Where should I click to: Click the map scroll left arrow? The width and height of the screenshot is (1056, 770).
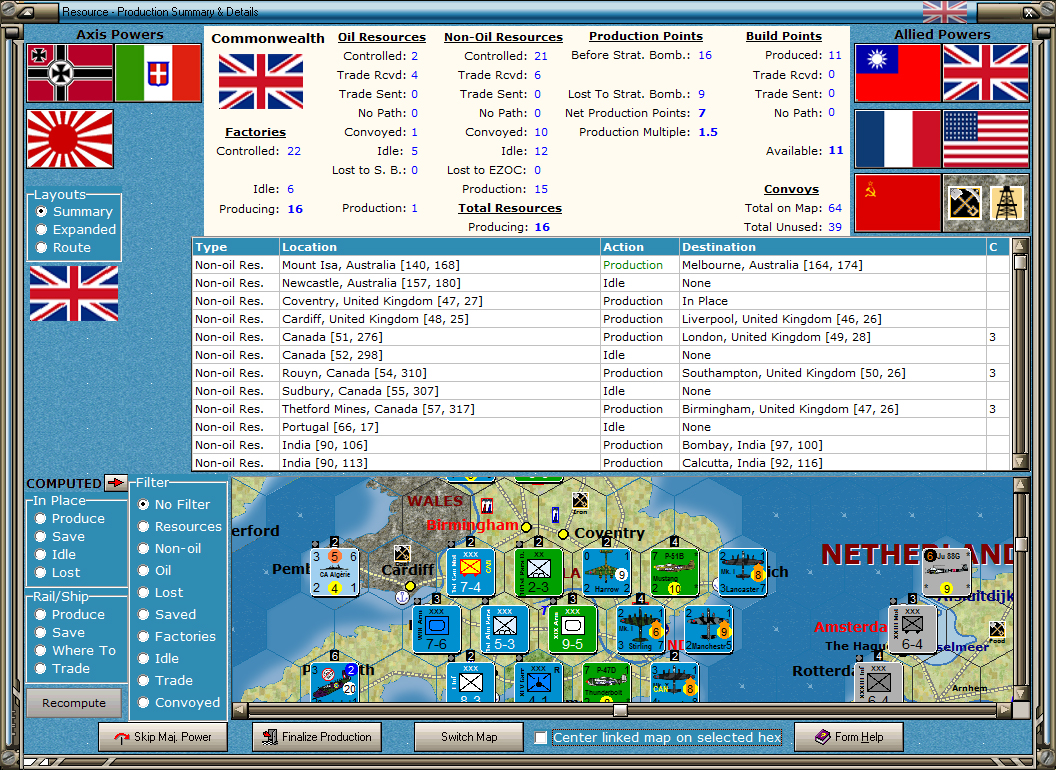pyautogui.click(x=240, y=710)
